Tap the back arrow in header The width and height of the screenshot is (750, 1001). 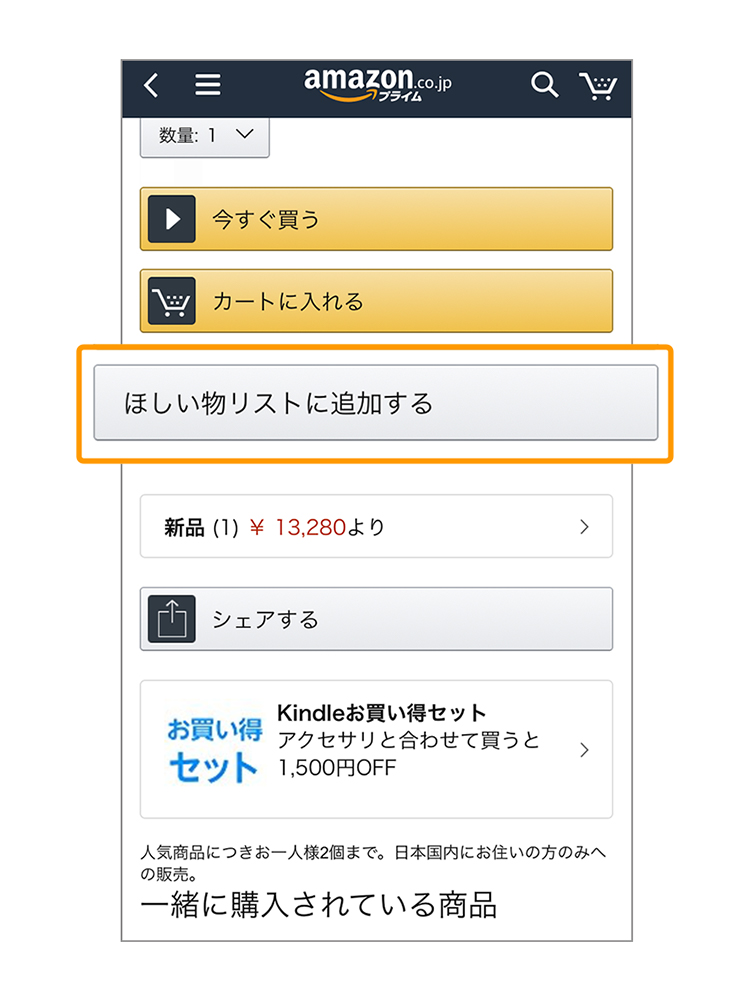coord(151,84)
